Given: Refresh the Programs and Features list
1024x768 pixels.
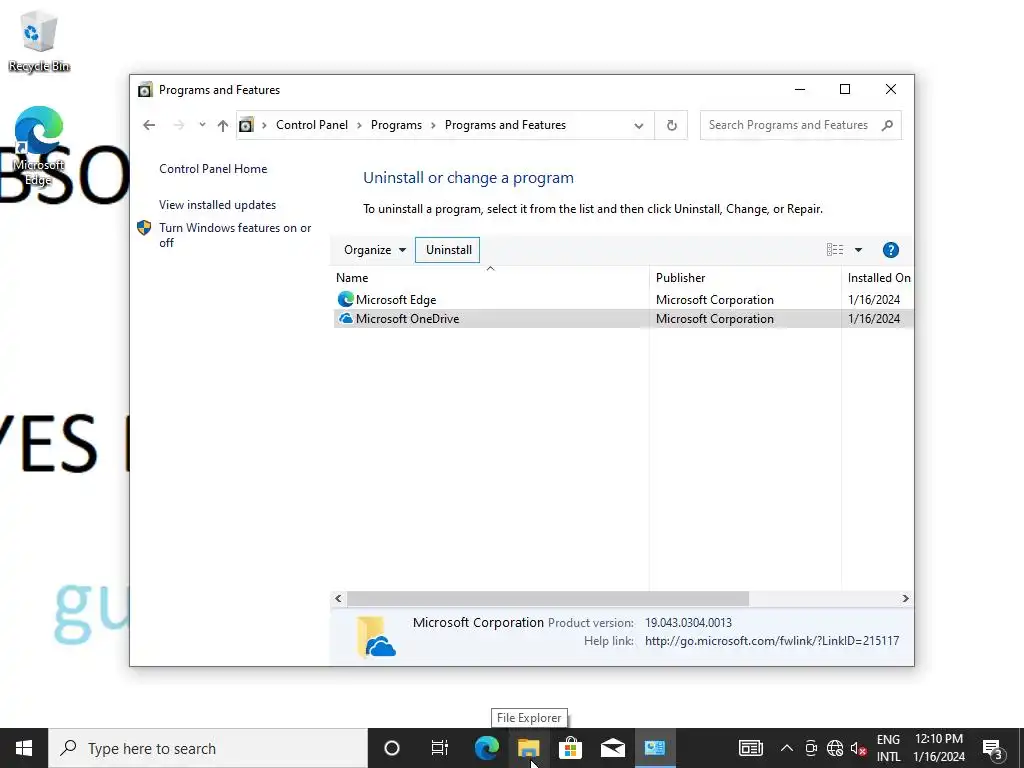Looking at the screenshot, I should [671, 125].
